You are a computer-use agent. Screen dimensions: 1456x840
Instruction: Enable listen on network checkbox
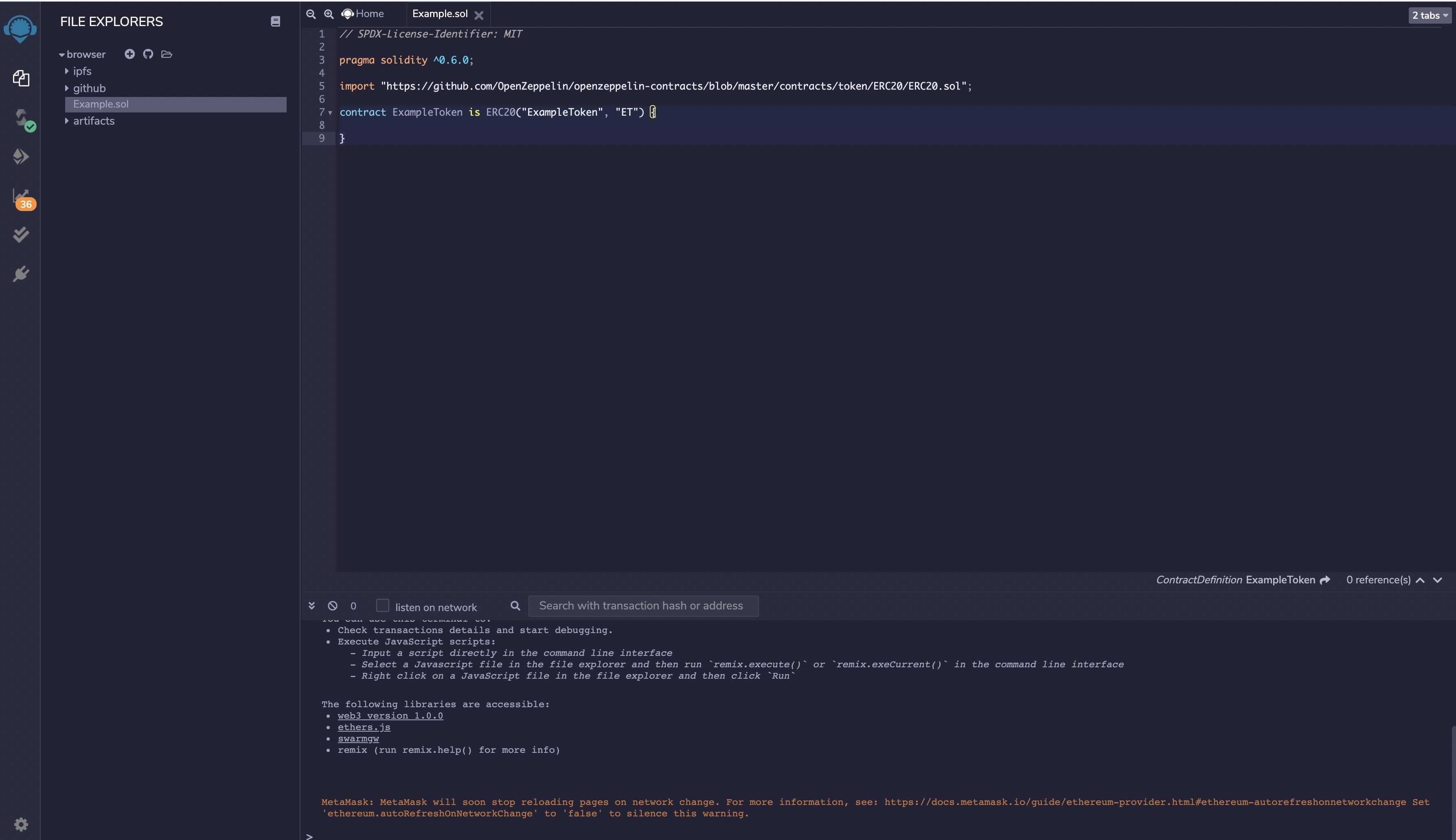(x=382, y=605)
